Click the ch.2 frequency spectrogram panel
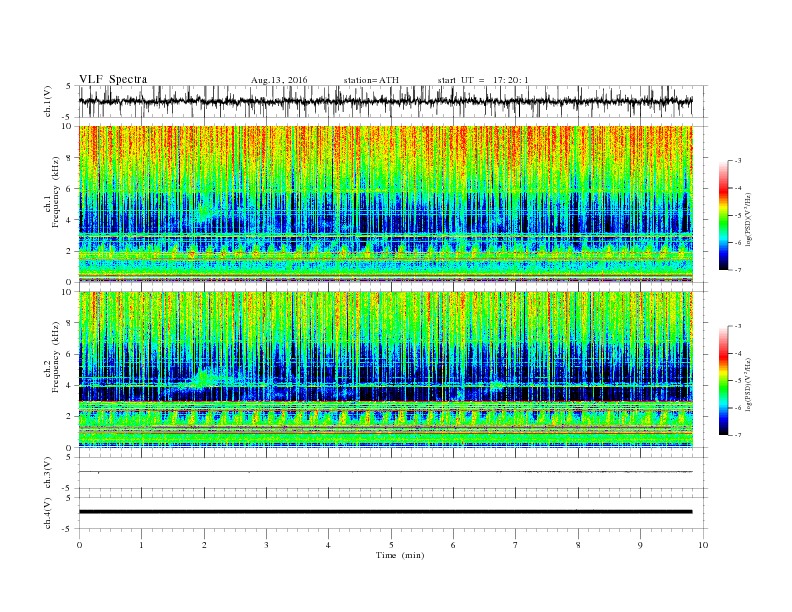The width and height of the screenshot is (792, 612). pos(386,370)
